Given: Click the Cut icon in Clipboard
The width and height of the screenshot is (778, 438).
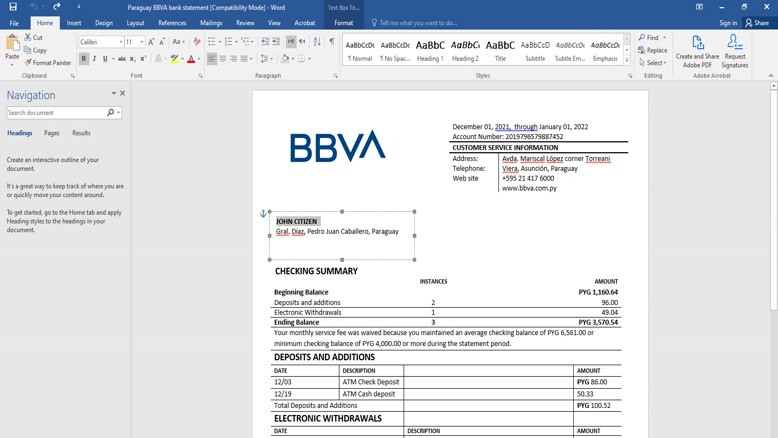Looking at the screenshot, I should pos(33,37).
